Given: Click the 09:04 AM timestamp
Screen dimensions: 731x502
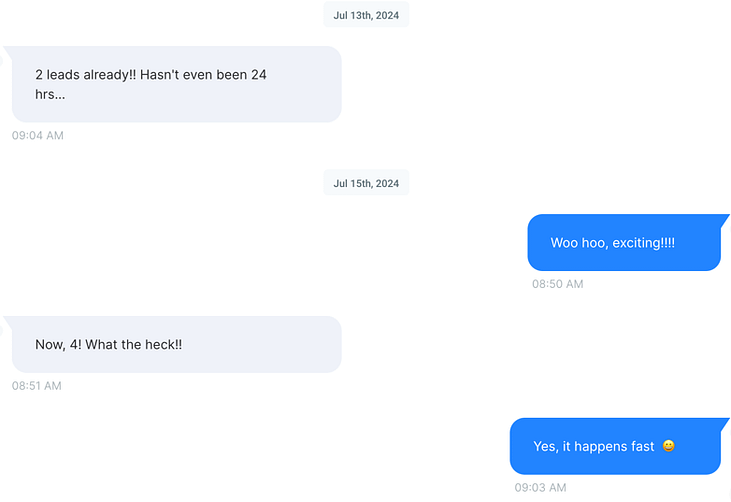Looking at the screenshot, I should (38, 136).
